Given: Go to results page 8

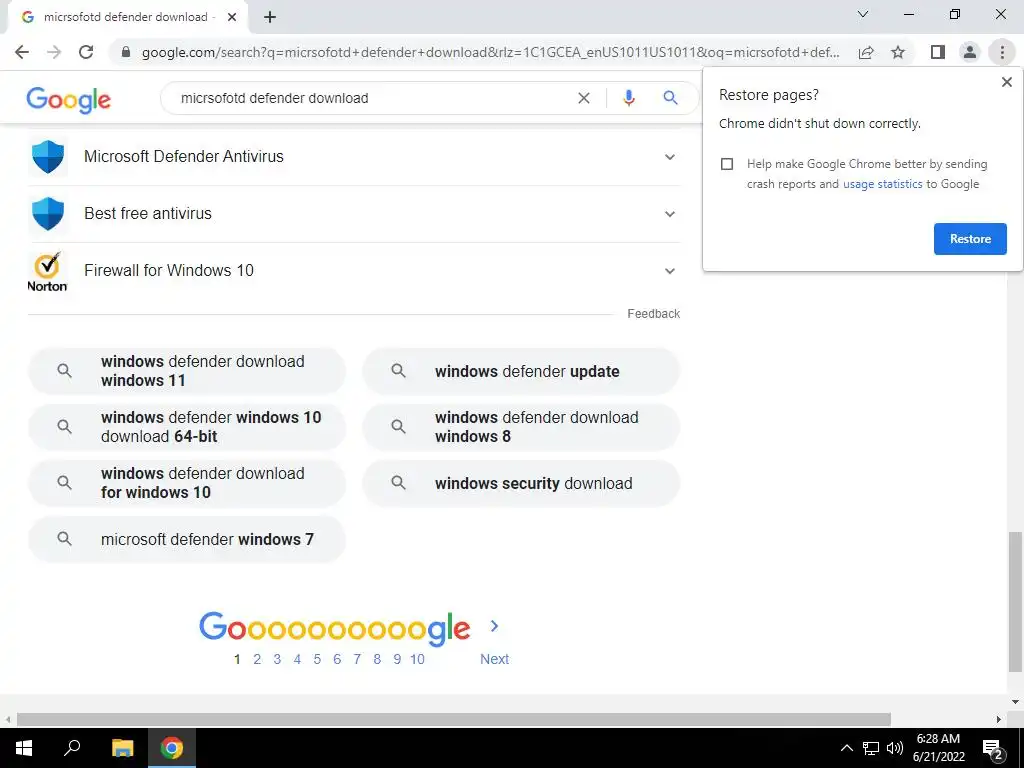Looking at the screenshot, I should tap(377, 660).
